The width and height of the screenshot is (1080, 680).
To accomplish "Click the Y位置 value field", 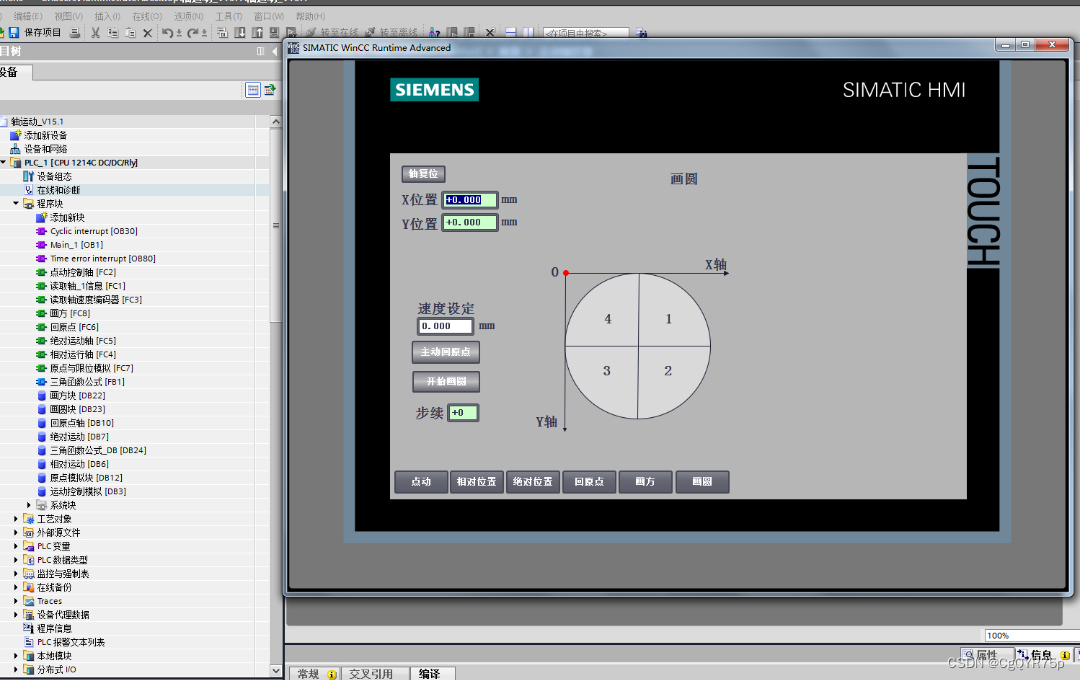I will (x=470, y=223).
